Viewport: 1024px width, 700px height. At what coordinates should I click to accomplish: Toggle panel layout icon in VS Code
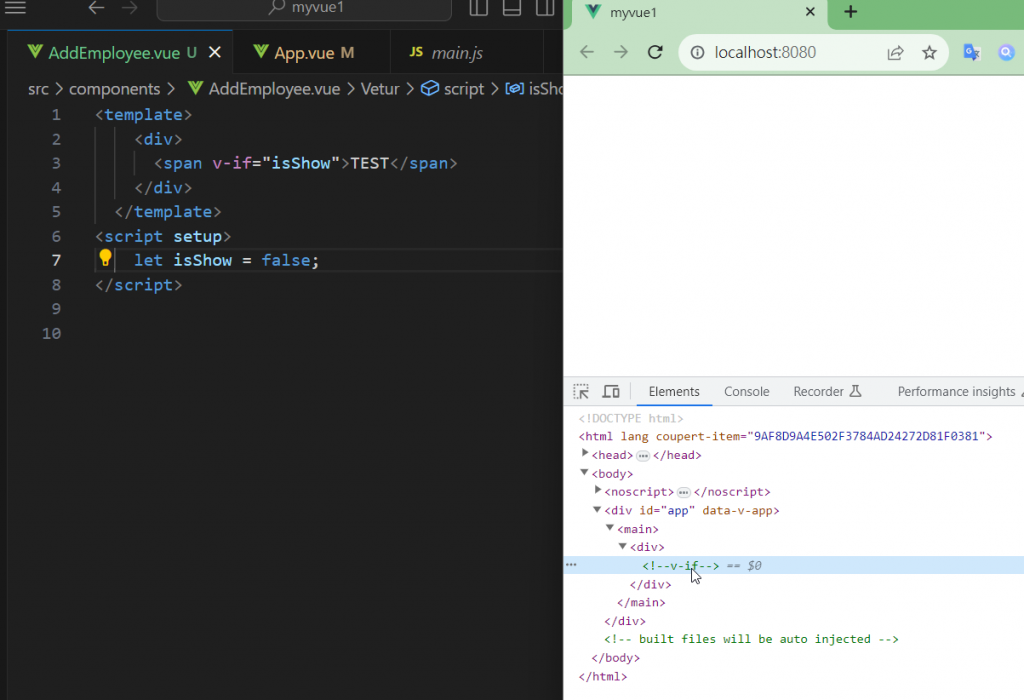[x=512, y=8]
